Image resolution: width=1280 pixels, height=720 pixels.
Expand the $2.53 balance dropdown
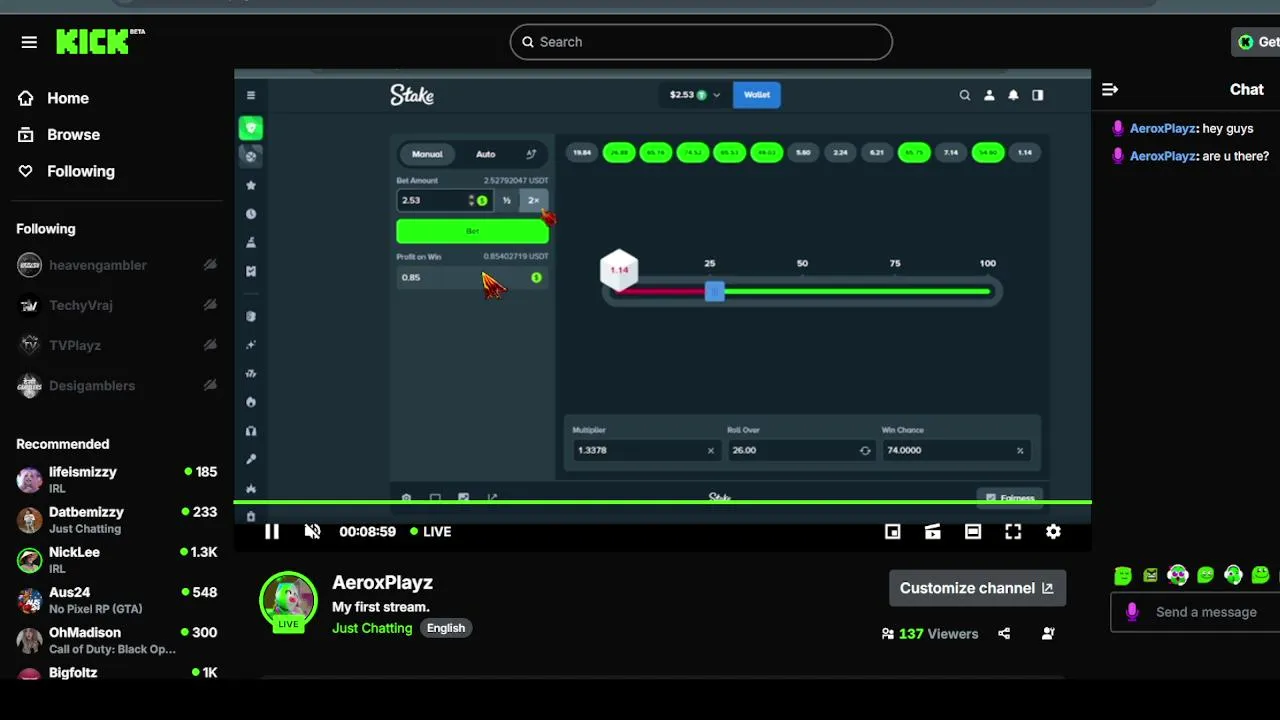(x=695, y=95)
